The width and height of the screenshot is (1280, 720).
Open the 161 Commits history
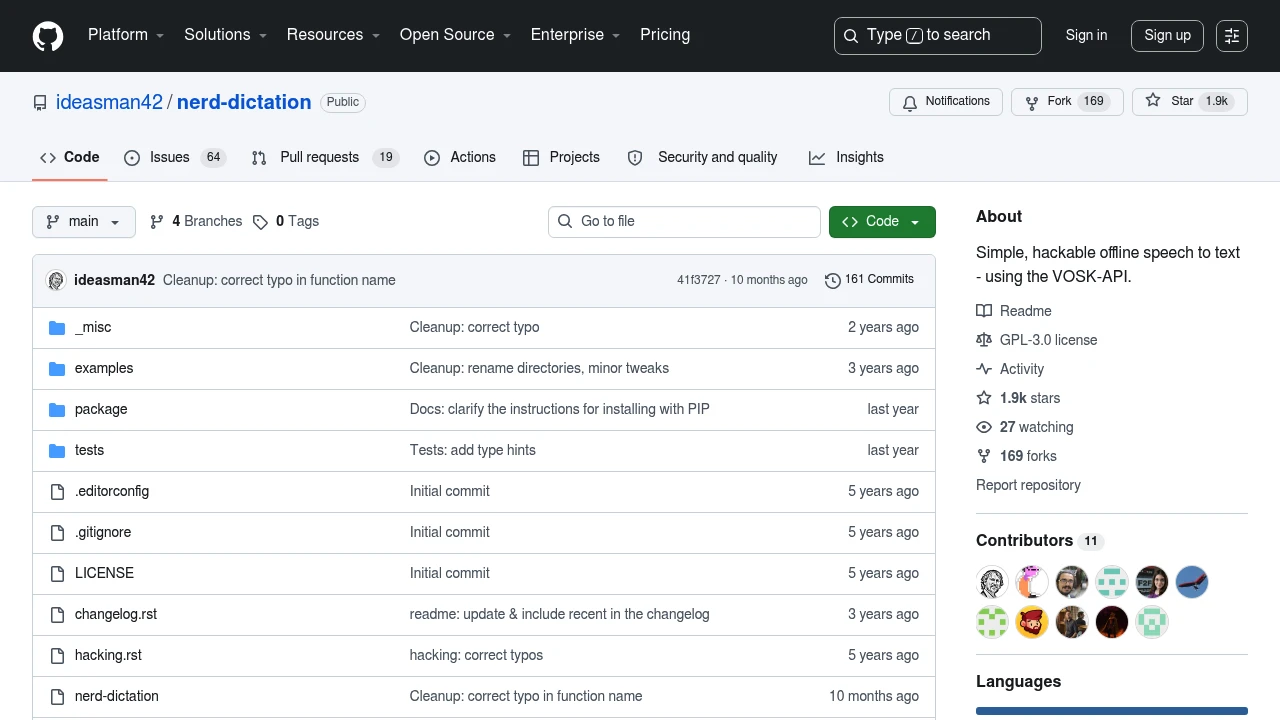(x=869, y=280)
